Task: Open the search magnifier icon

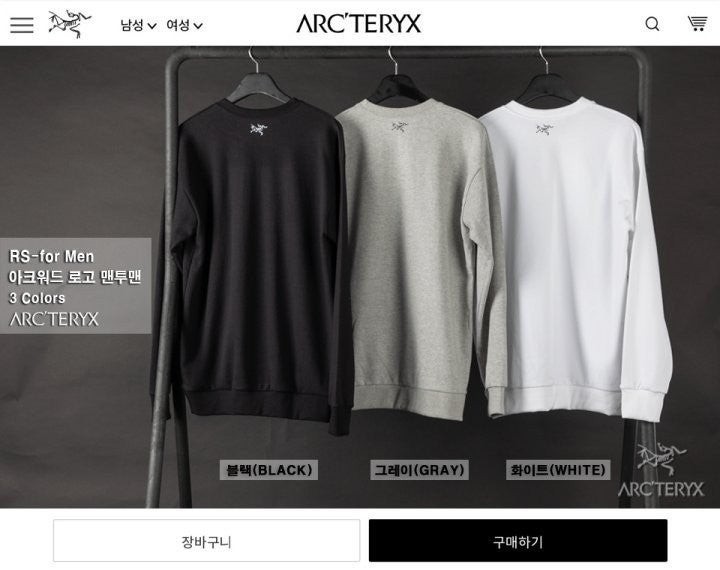Action: [x=652, y=23]
